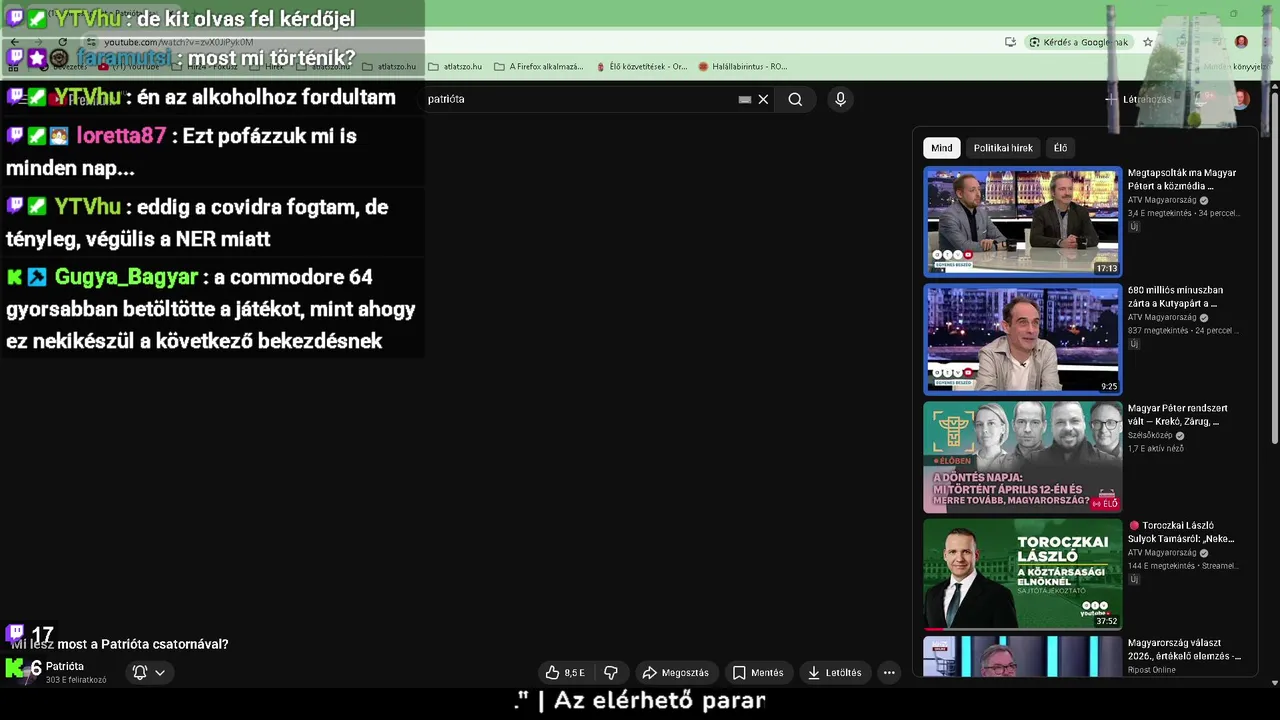Click the title 'Magyarország választ 2026., értékelő elemzés'
This screenshot has width=1280, height=720.
coord(1184,650)
